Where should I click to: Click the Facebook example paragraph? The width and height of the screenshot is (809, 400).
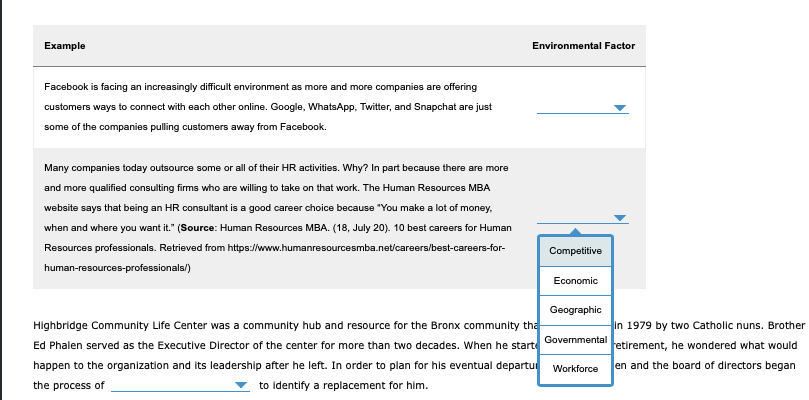point(268,107)
